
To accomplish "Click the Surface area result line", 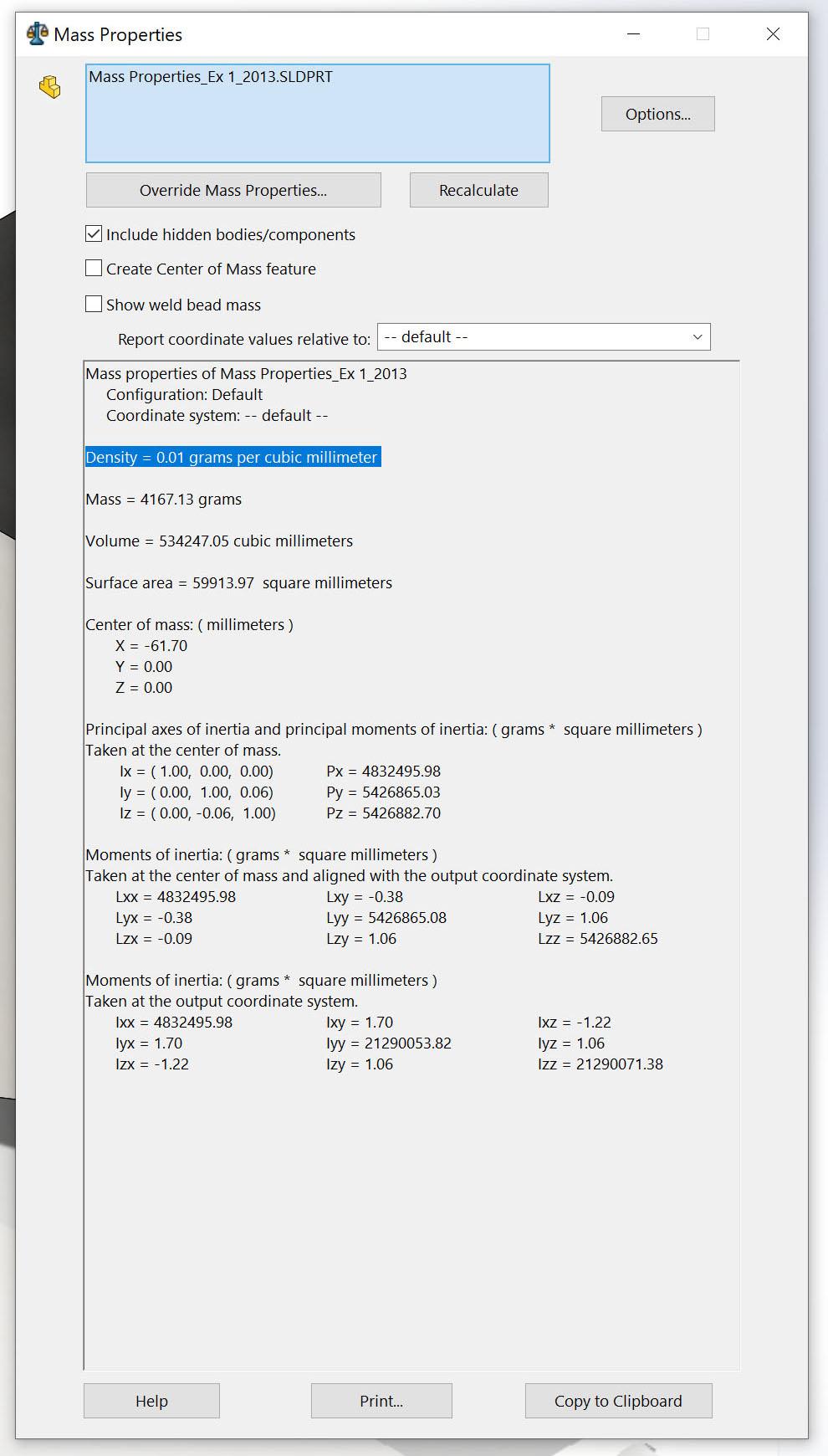I will pos(238,583).
